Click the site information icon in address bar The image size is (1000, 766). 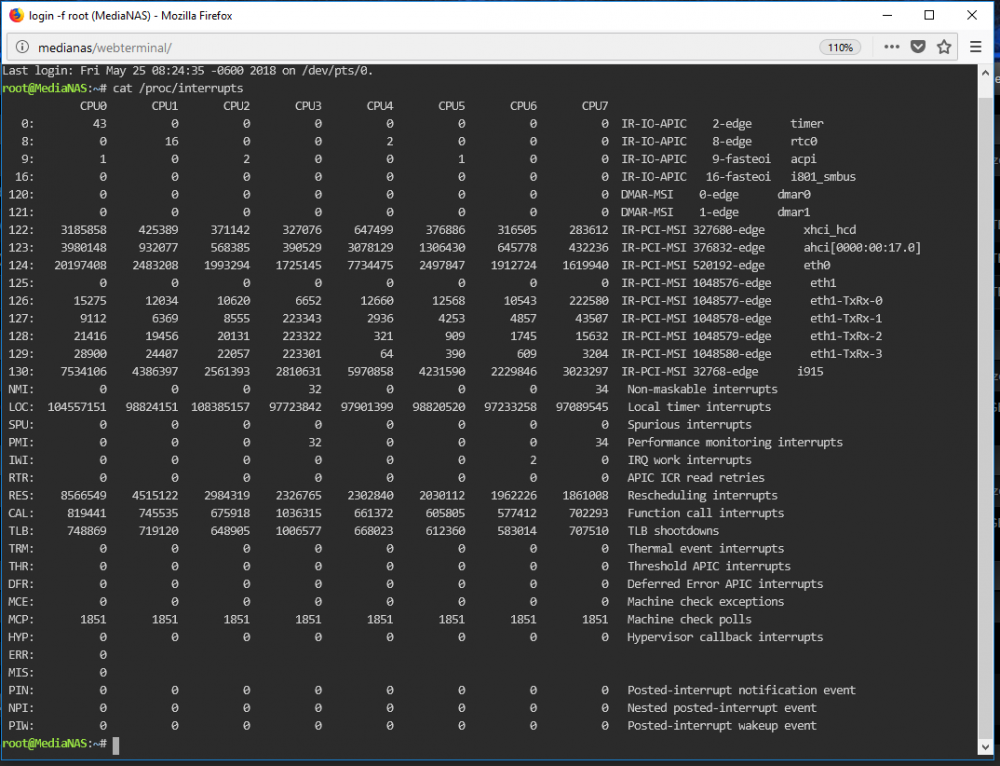pos(22,47)
